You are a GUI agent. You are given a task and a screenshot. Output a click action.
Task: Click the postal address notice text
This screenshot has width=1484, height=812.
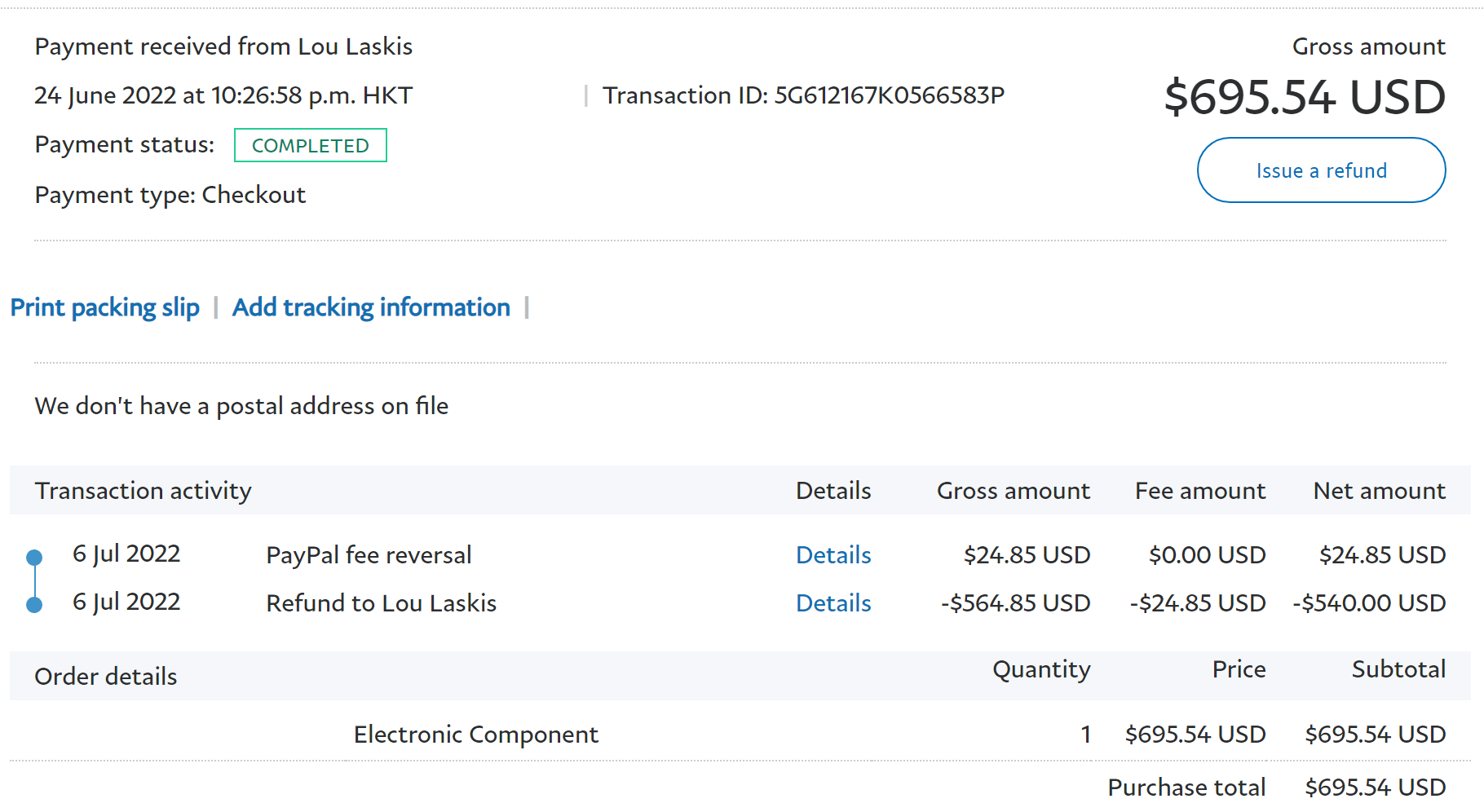coord(242,406)
